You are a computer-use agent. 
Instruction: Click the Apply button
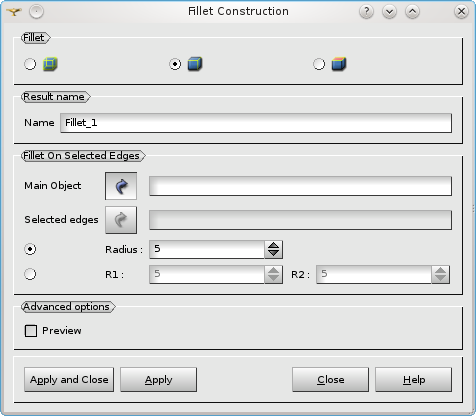pyautogui.click(x=158, y=380)
